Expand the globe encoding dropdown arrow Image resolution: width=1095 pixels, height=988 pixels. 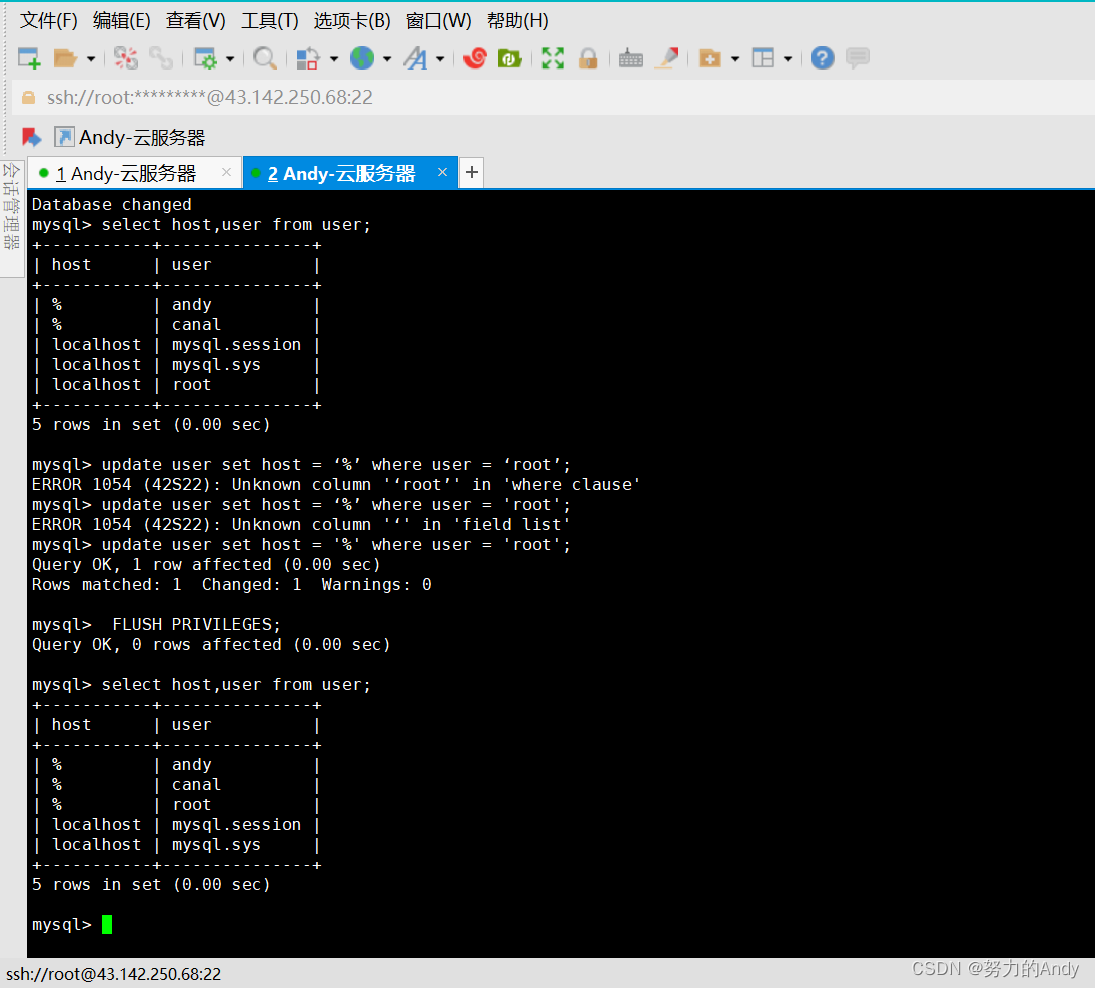pyautogui.click(x=387, y=59)
